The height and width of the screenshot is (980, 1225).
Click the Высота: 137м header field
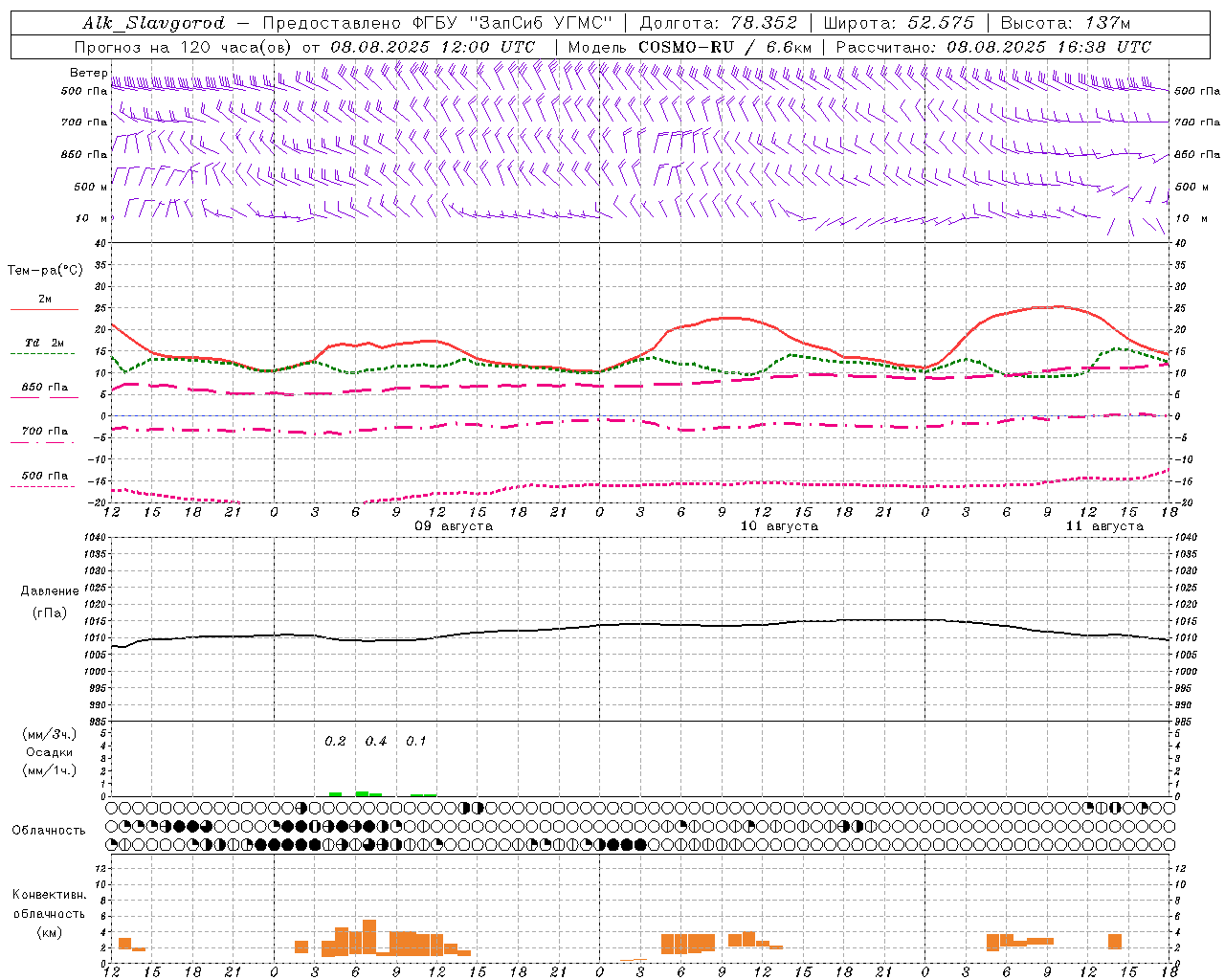1065,23
